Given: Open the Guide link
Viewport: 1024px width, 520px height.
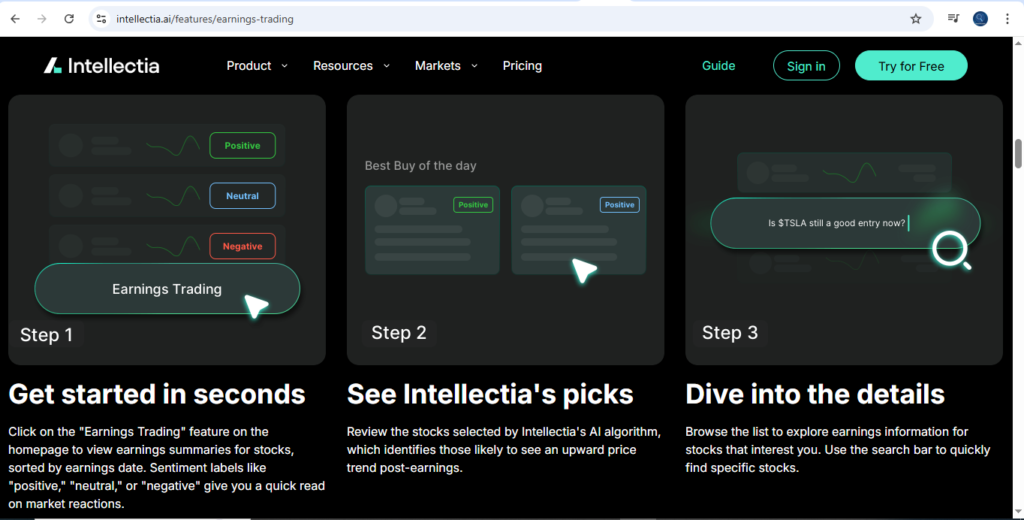Looking at the screenshot, I should [x=718, y=65].
